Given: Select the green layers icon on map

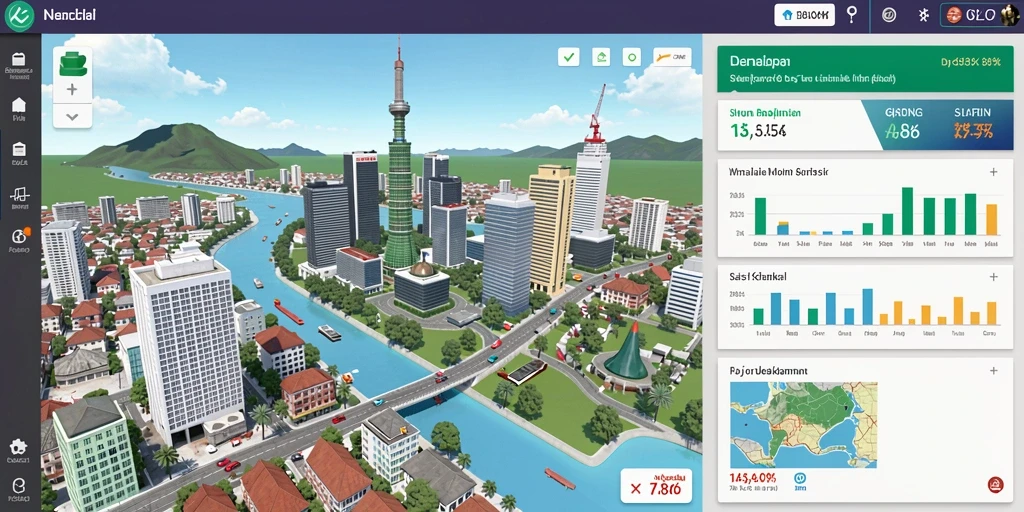Looking at the screenshot, I should (x=72, y=63).
